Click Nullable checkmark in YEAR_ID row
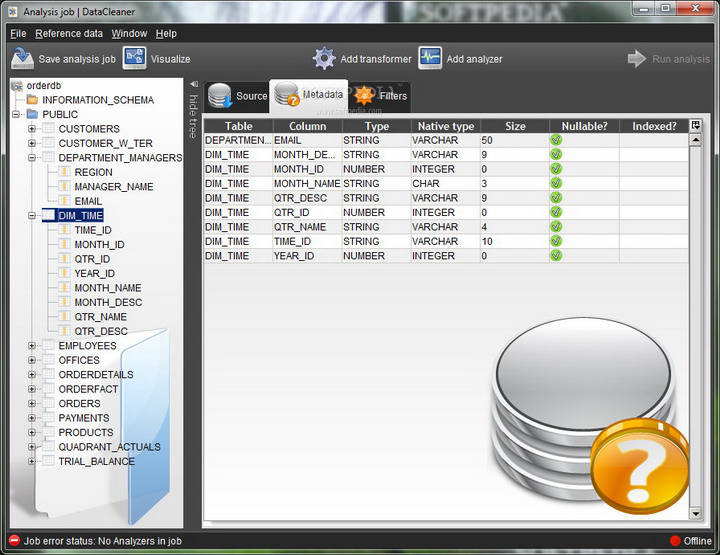This screenshot has height=555, width=720. coord(556,256)
